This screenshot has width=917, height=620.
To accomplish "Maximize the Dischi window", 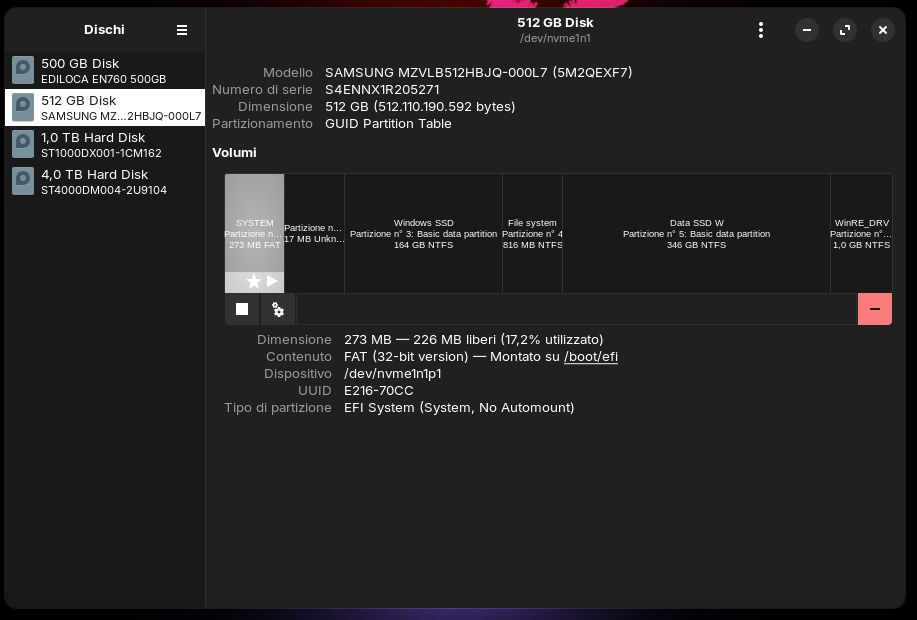I will tap(845, 30).
